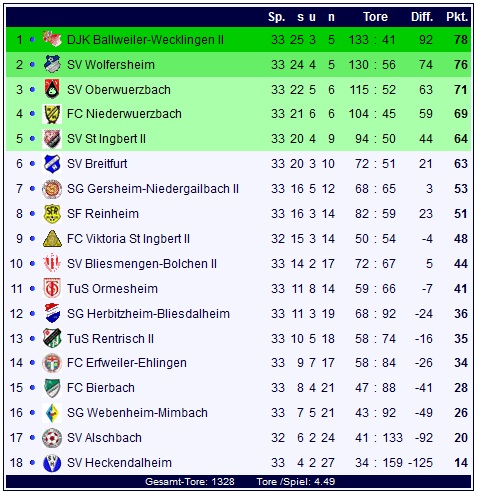Select the SG Gersheim-Niedergailbach II team name
Image resolution: width=479 pixels, height=493 pixels.
point(153,189)
